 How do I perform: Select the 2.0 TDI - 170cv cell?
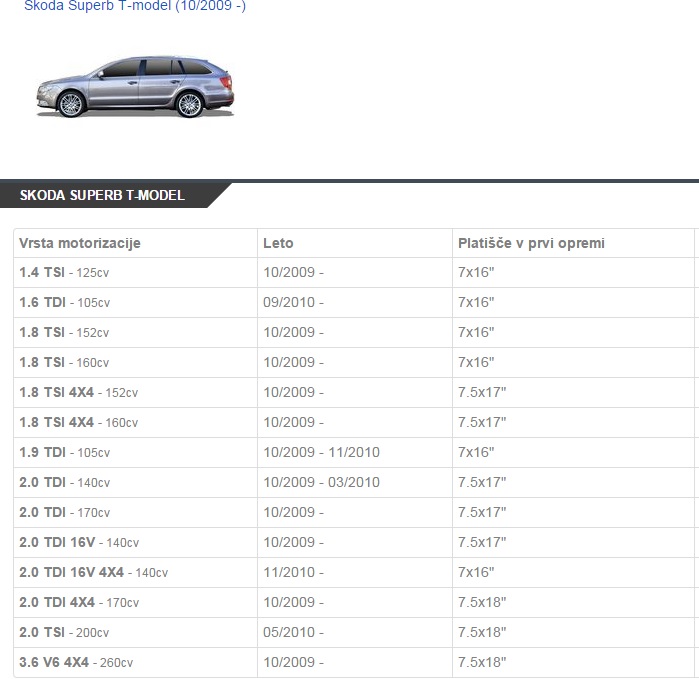(136, 512)
